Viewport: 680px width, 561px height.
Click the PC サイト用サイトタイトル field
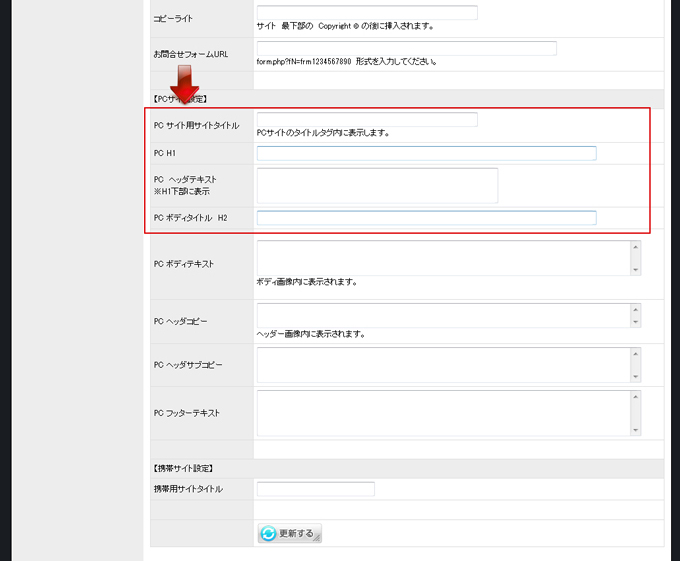coord(367,120)
